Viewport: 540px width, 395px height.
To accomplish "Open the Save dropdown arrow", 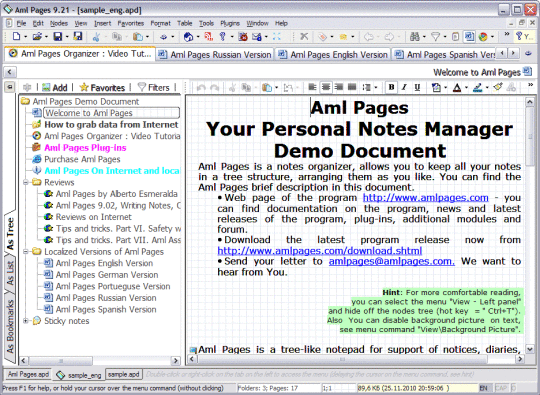I will pos(67,37).
